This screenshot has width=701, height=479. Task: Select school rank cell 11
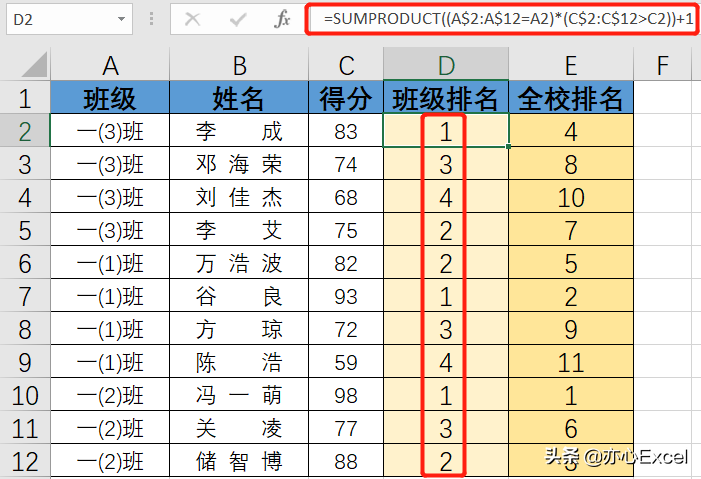[571, 362]
